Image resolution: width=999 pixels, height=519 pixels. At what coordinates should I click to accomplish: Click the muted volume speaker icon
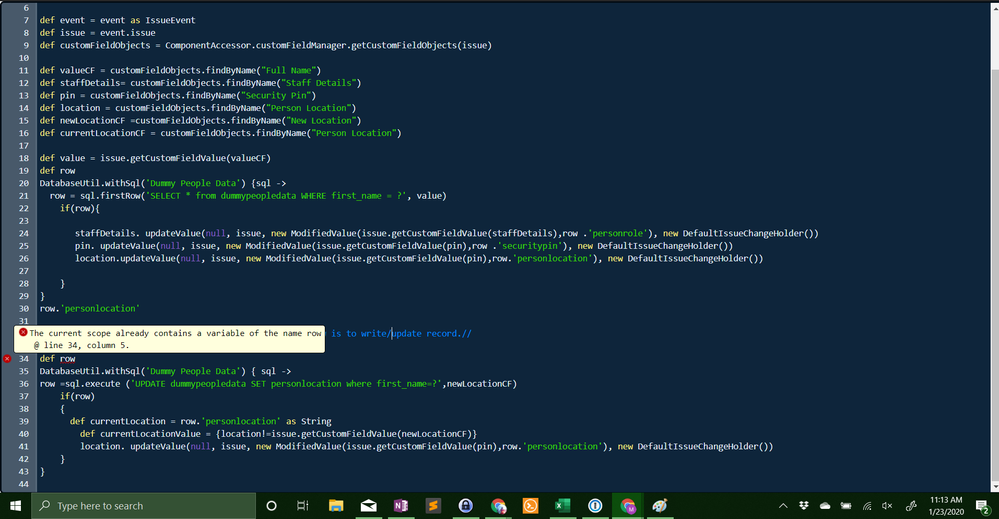tap(888, 506)
